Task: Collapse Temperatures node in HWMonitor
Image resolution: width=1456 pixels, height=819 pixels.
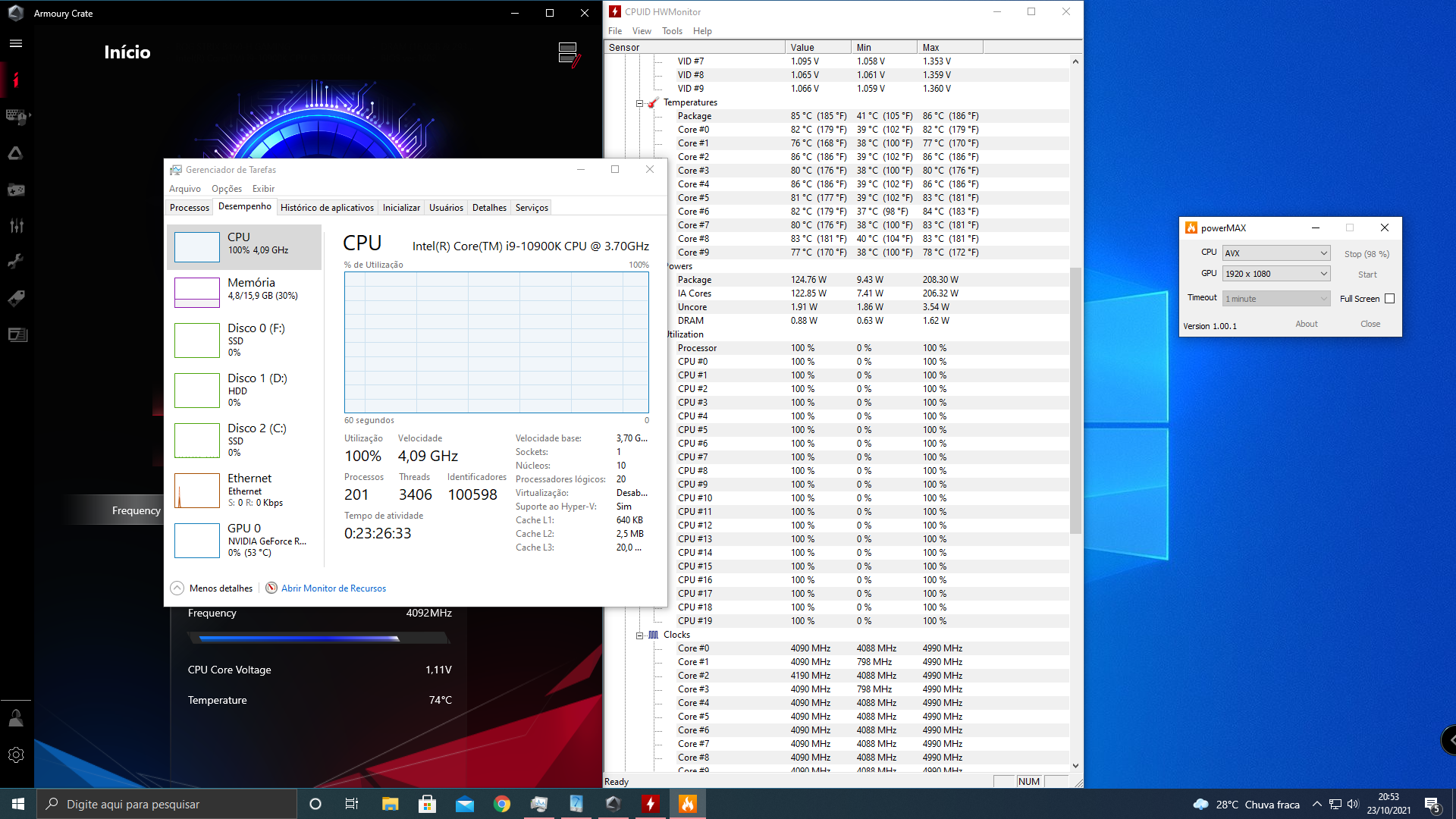Action: tap(639, 103)
